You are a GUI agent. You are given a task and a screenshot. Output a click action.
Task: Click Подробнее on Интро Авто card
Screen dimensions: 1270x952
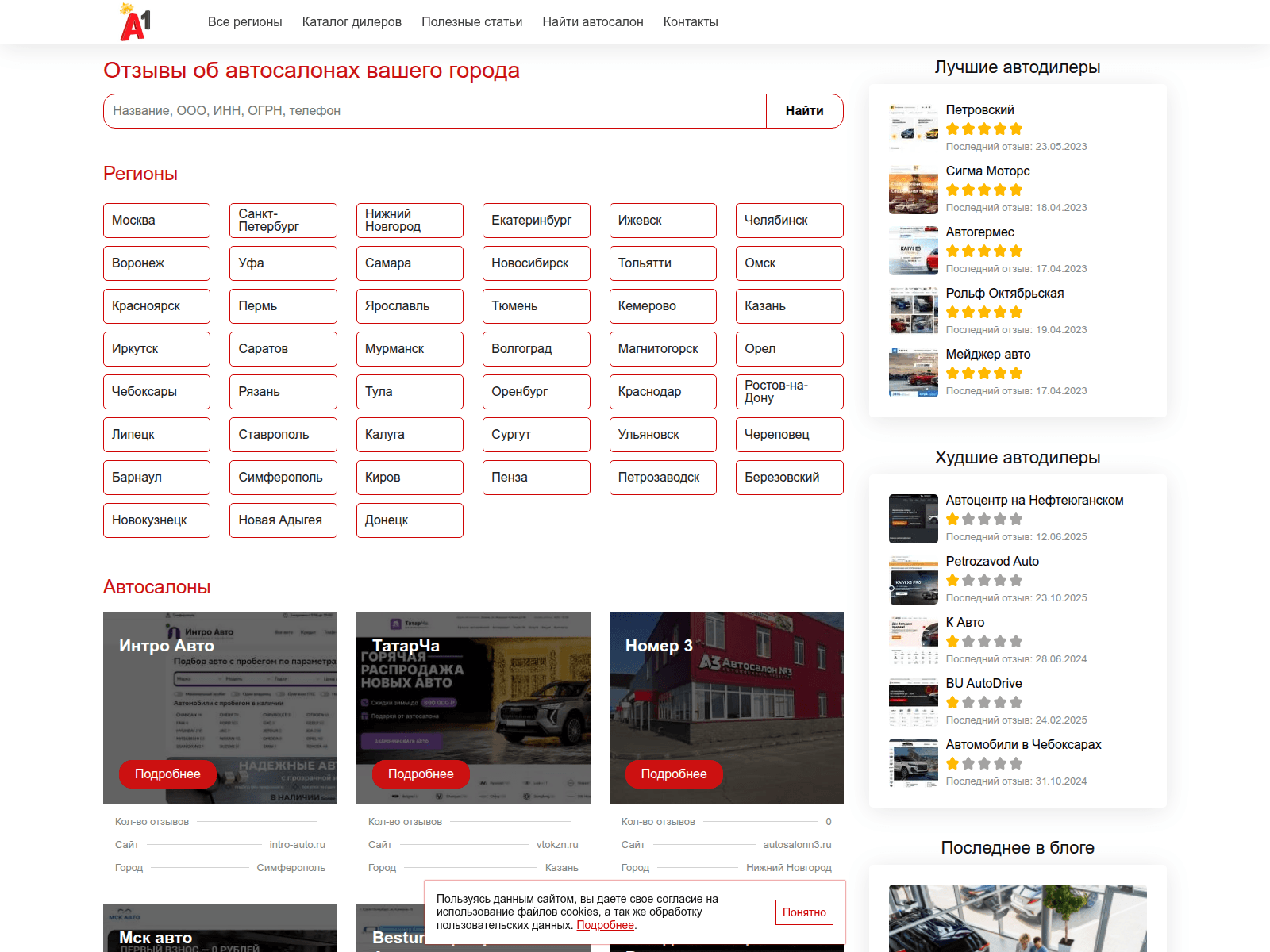[167, 774]
